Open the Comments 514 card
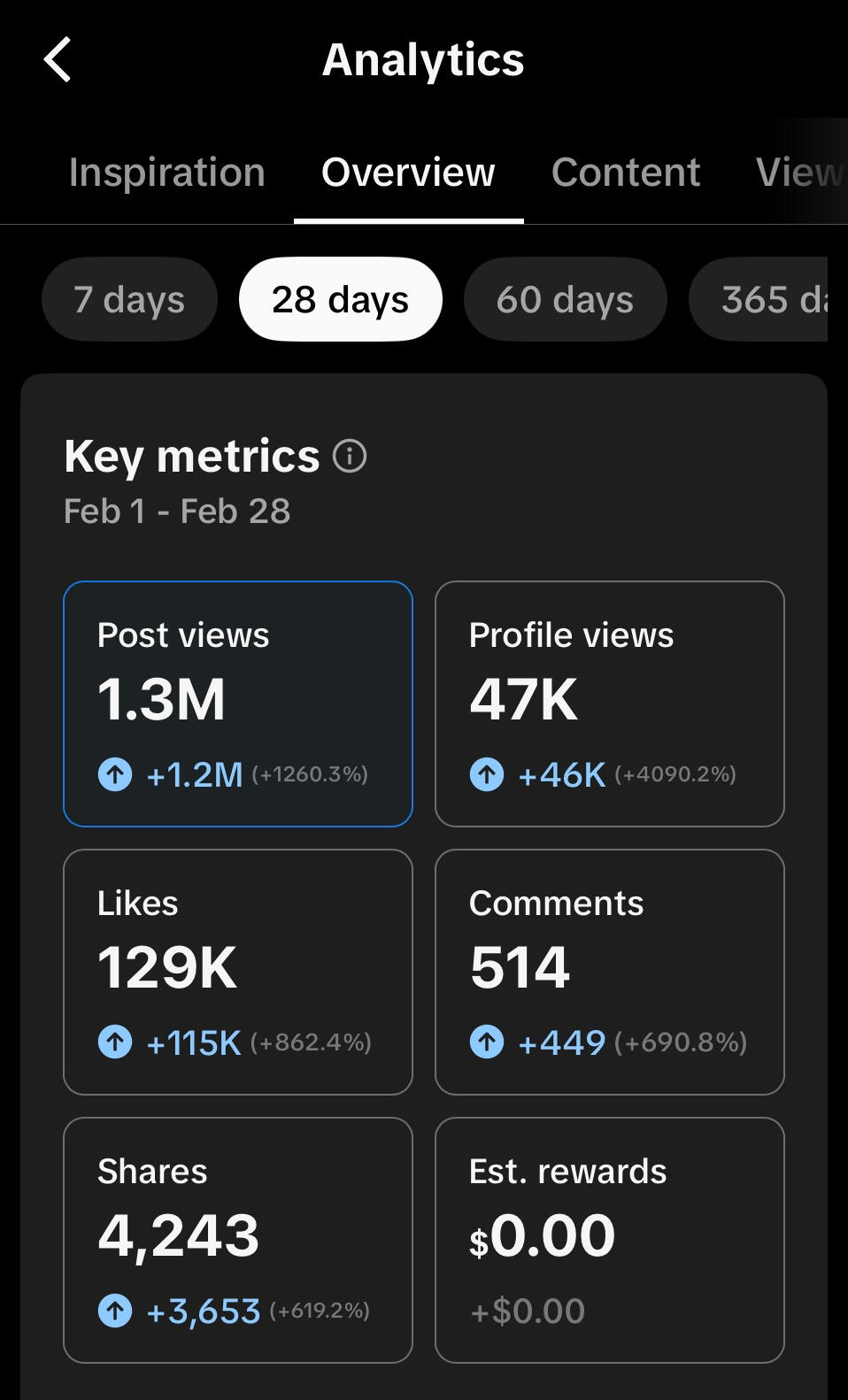 [610, 972]
